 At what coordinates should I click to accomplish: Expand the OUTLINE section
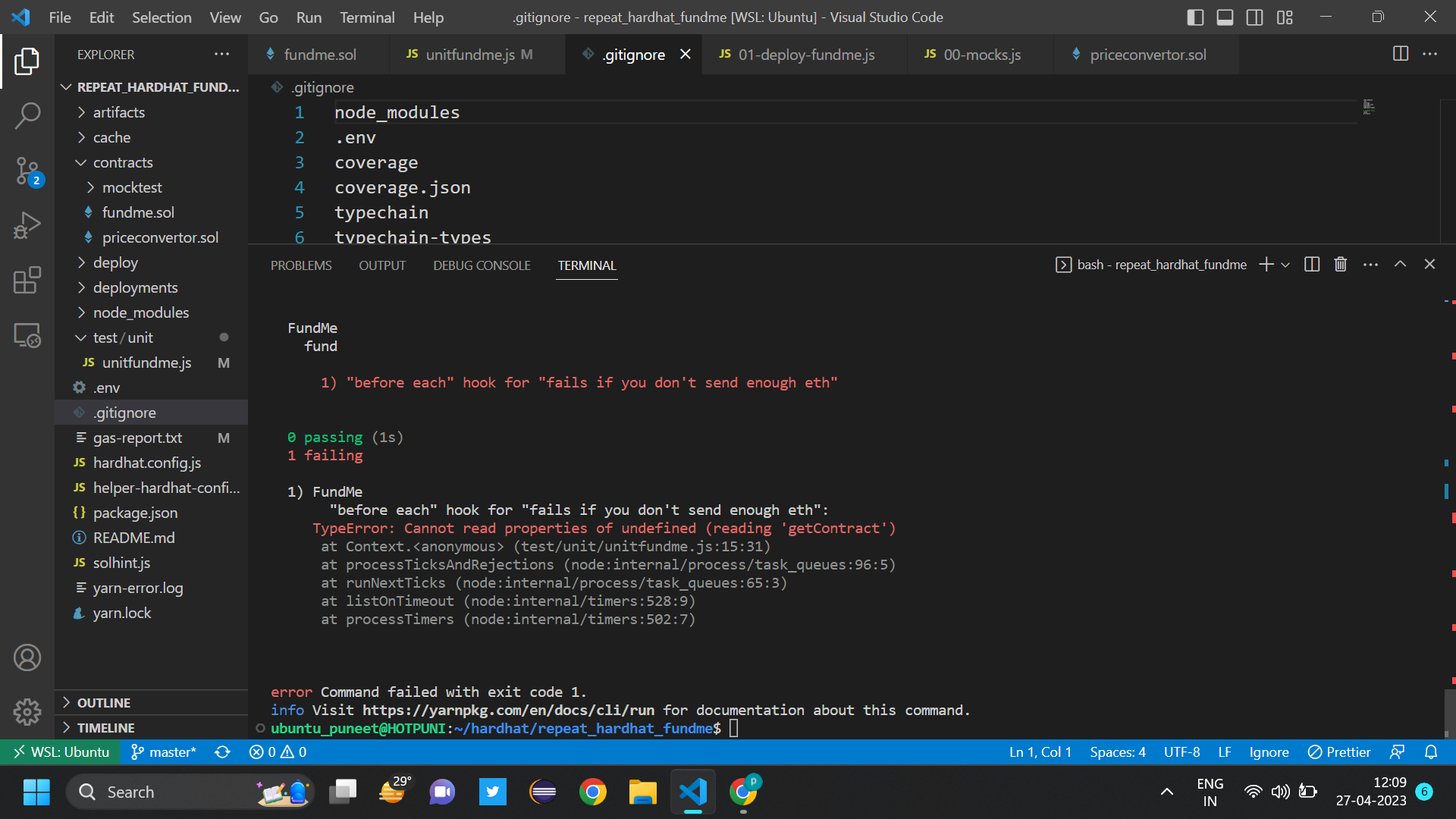(x=151, y=703)
